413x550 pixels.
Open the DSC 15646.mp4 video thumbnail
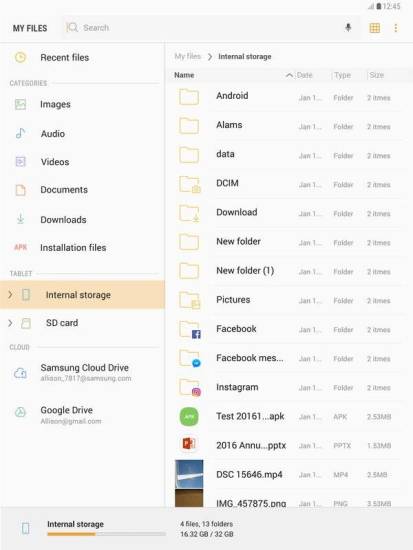[x=189, y=474]
